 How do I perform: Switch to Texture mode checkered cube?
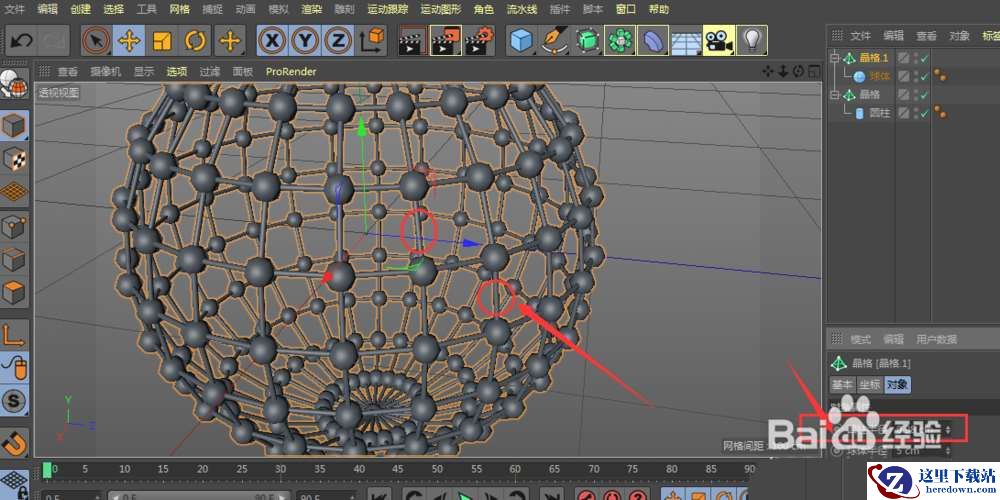[14, 159]
